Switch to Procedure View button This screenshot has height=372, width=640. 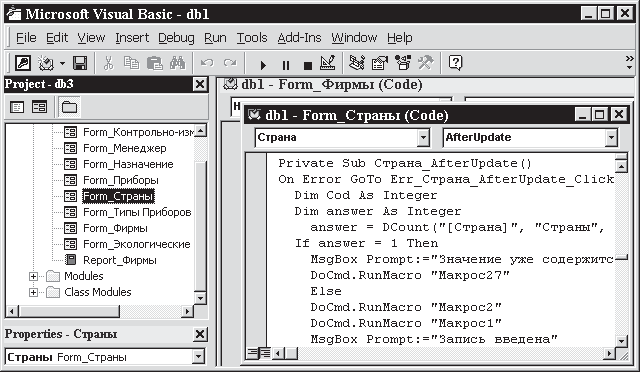[252, 352]
